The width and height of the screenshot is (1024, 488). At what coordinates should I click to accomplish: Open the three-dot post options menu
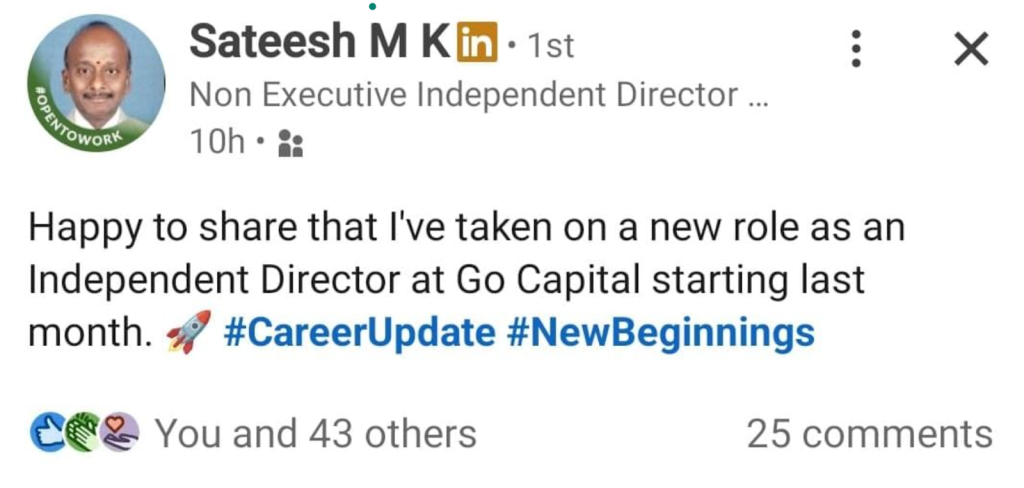[x=855, y=49]
